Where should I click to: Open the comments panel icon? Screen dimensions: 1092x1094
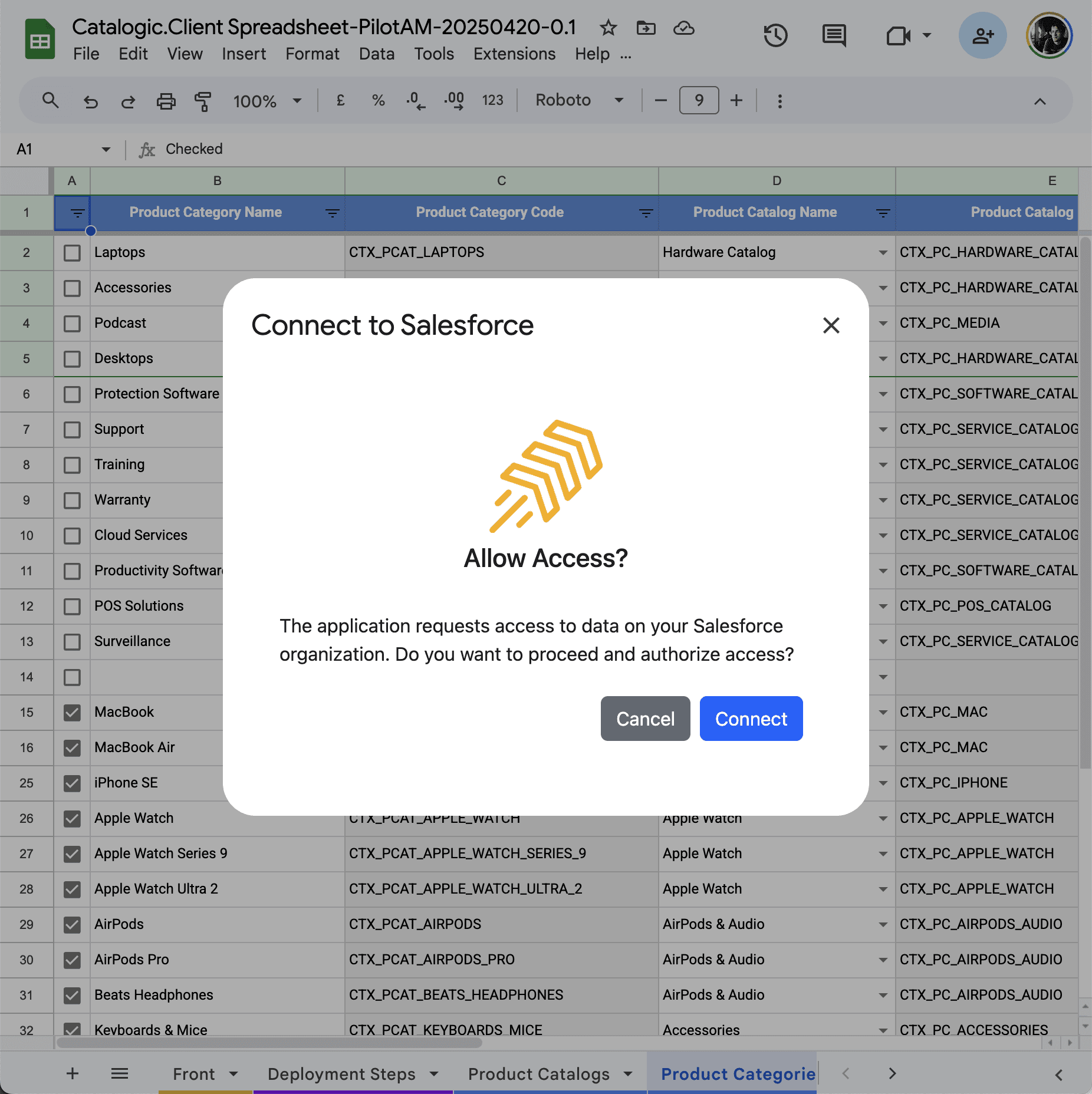click(x=834, y=35)
